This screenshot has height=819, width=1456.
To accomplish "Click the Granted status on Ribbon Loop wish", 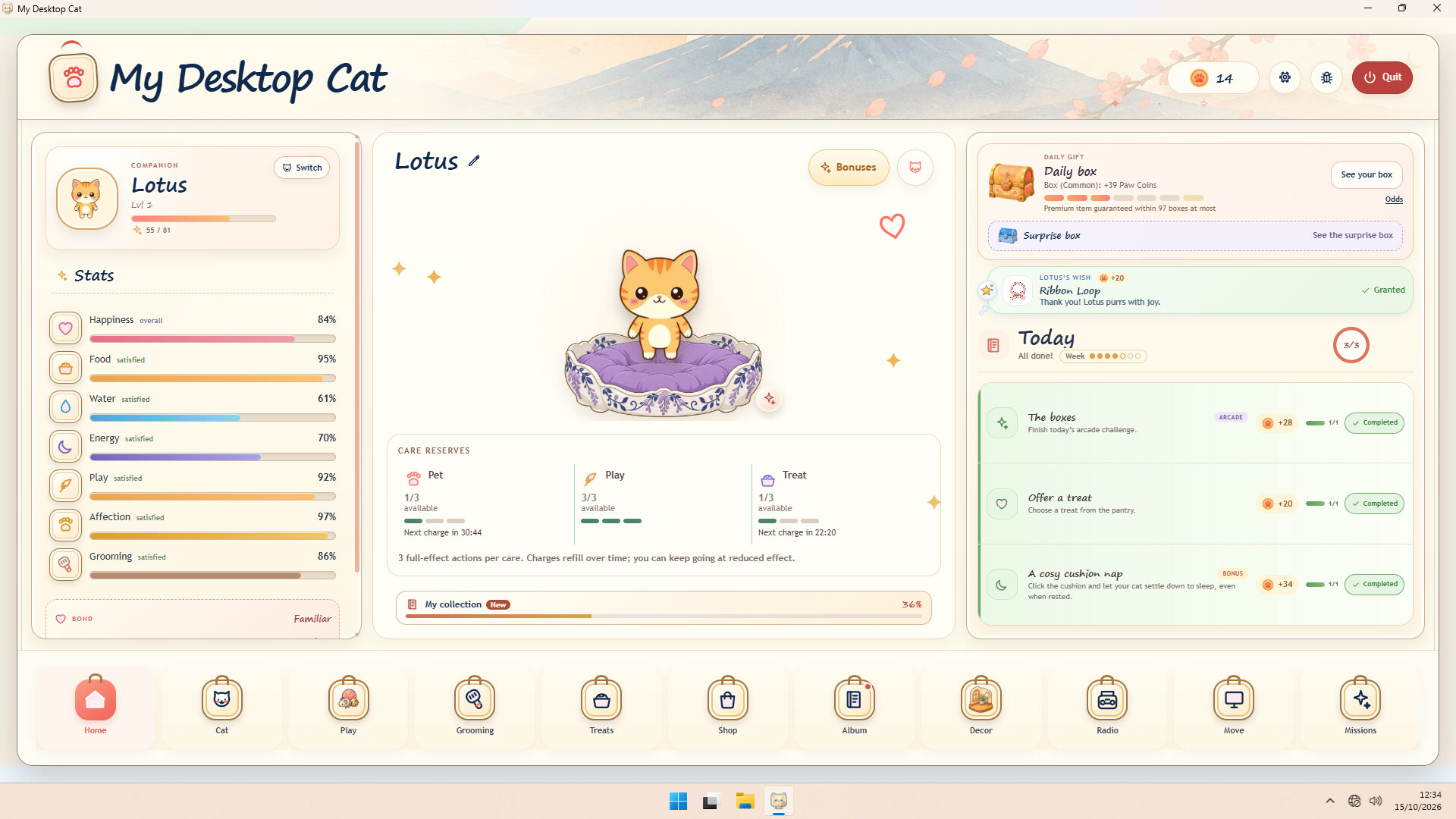I will click(1383, 290).
